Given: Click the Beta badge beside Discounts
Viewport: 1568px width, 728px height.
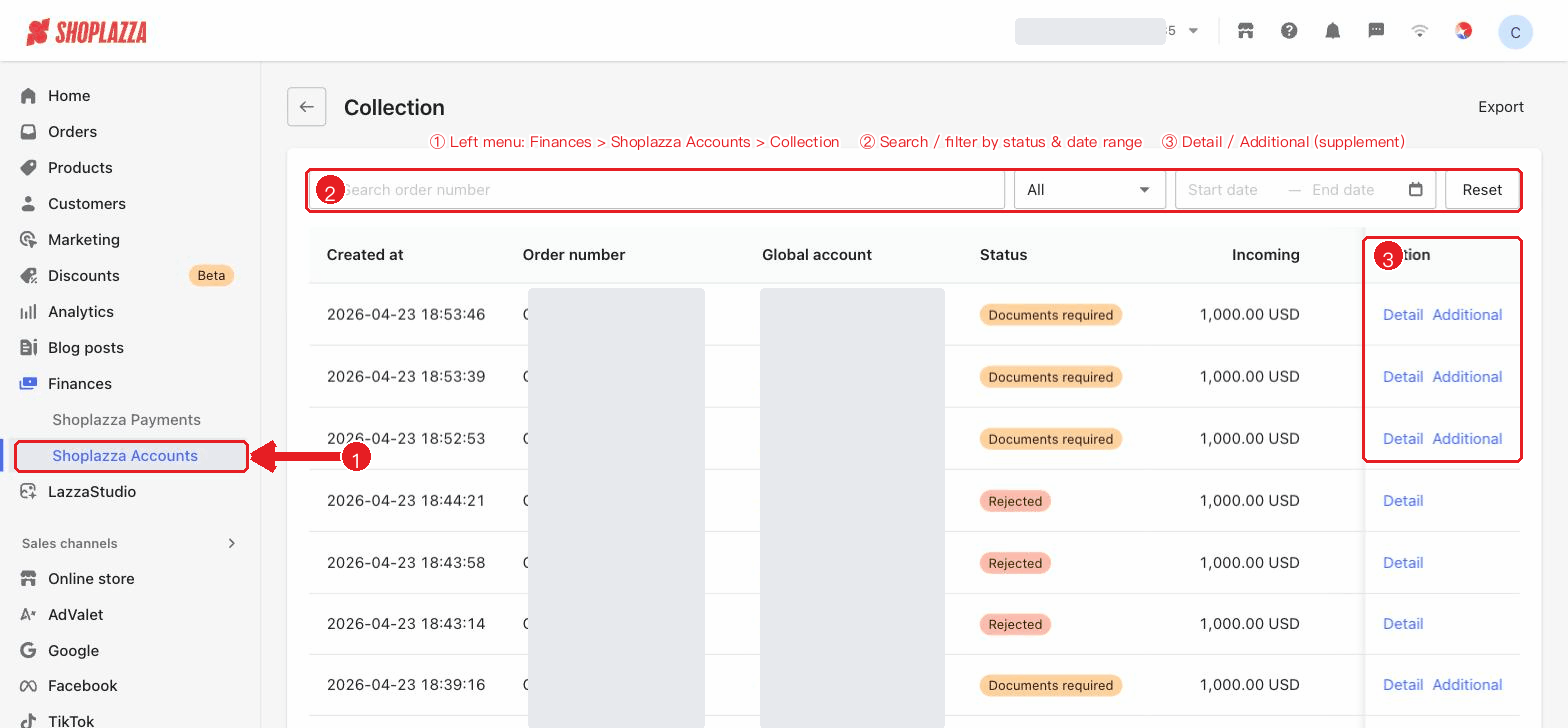Looking at the screenshot, I should click(211, 276).
